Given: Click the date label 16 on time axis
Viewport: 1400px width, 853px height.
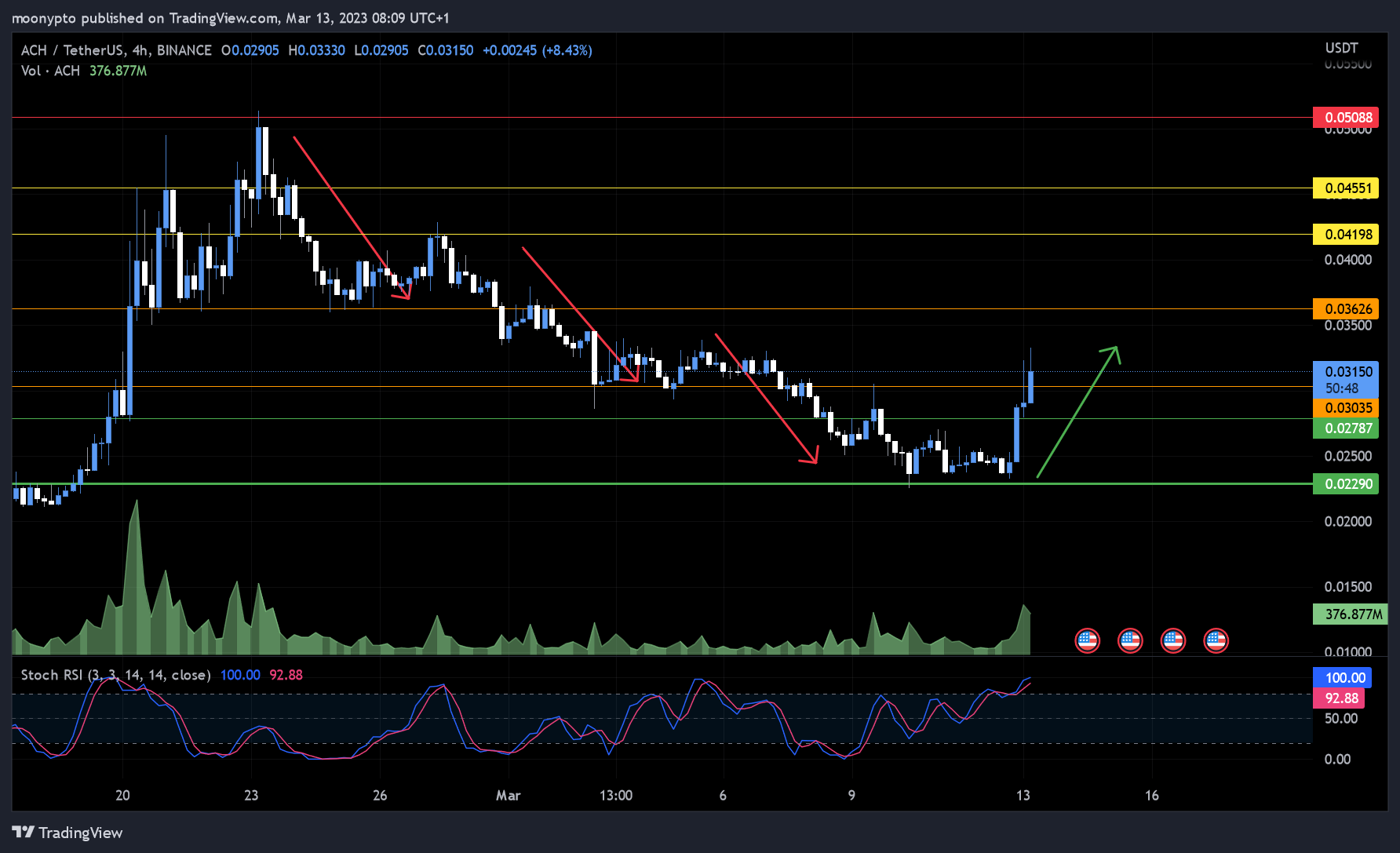Looking at the screenshot, I should [1151, 796].
